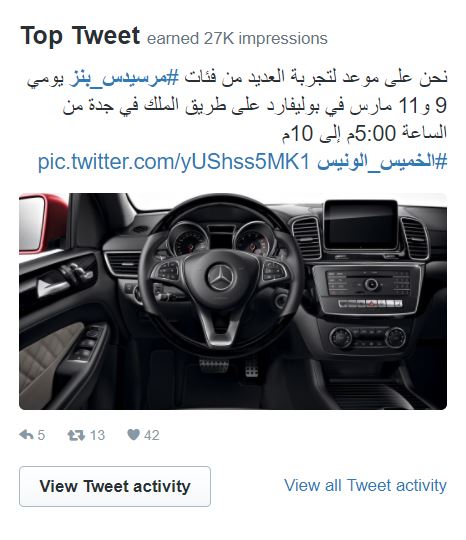Viewport: 466px width, 540px height.
Task: Open View all Tweet activity link
Action: click(365, 485)
